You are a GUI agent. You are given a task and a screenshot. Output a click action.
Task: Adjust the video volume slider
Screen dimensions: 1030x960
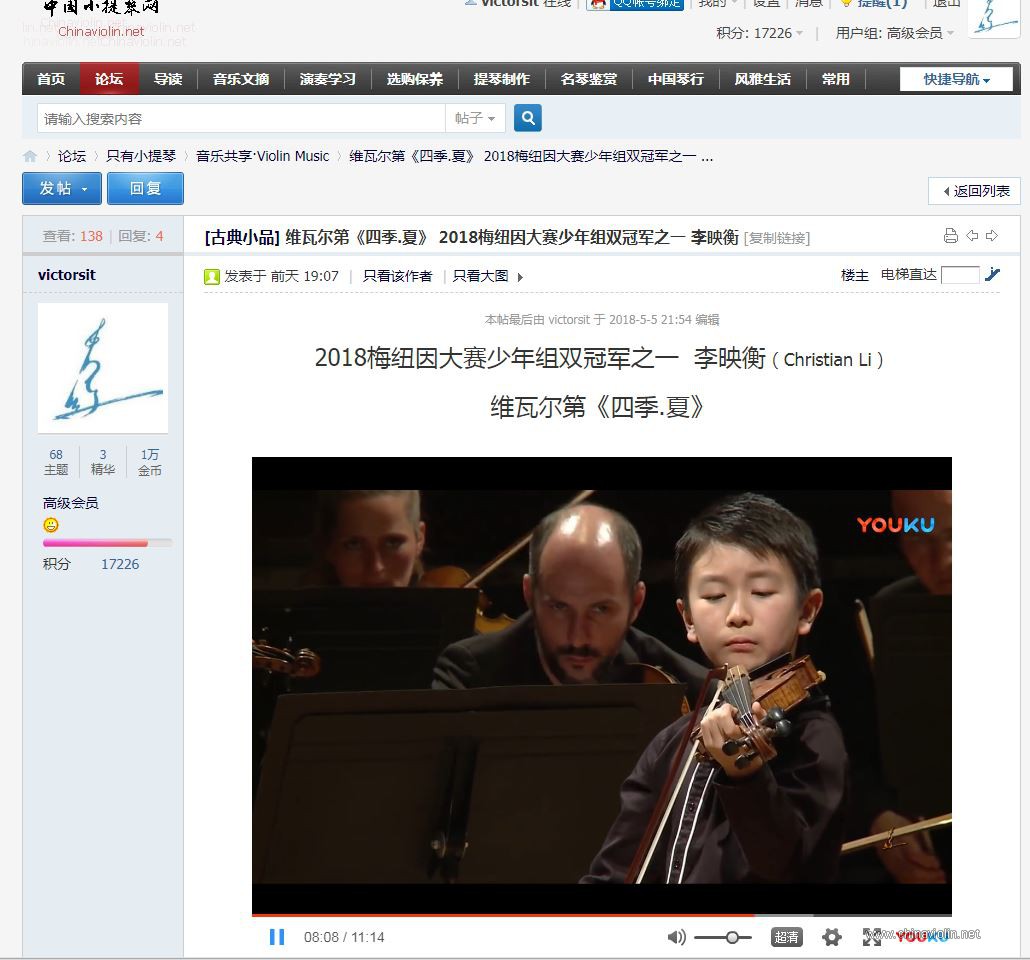click(723, 938)
